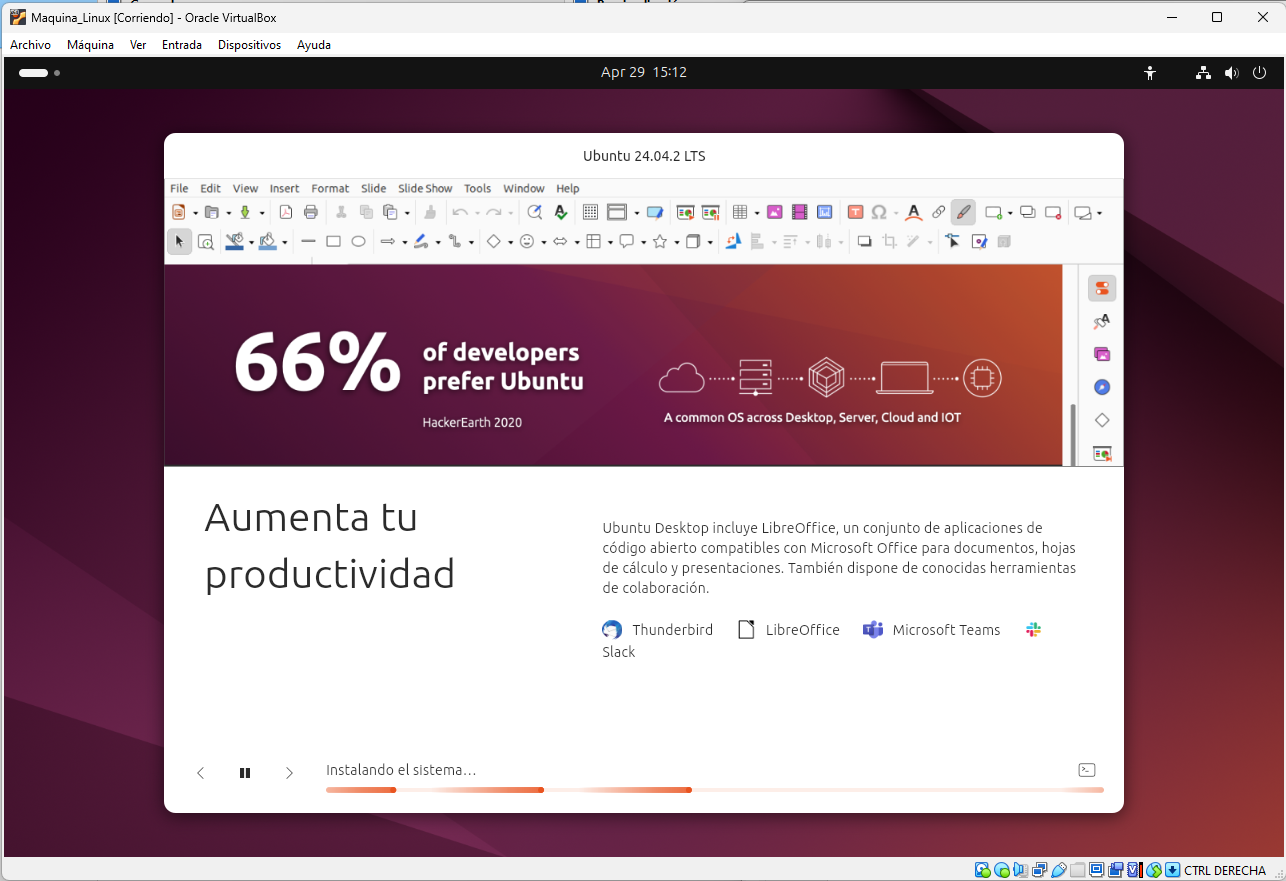
Task: Open the Máquina menu
Action: tap(90, 45)
